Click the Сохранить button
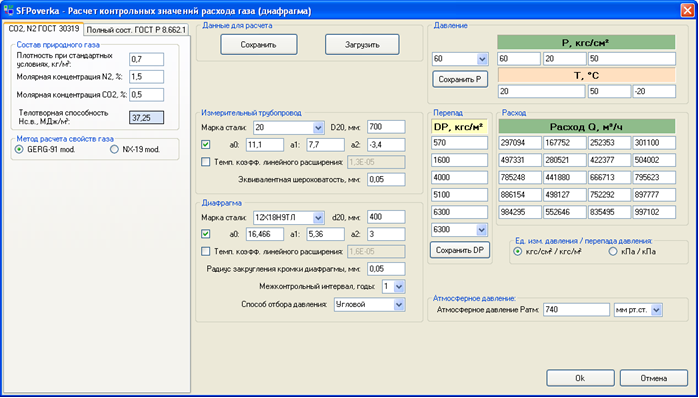The height and width of the screenshot is (398, 699). click(259, 45)
